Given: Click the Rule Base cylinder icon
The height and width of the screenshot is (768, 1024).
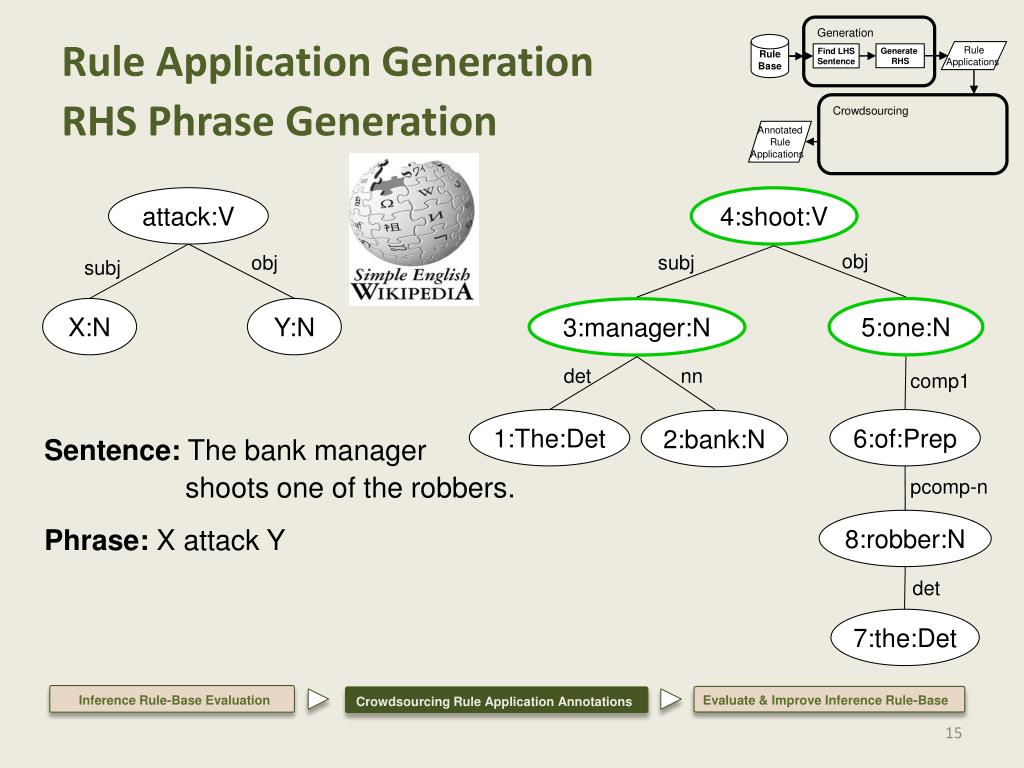Looking at the screenshot, I should (770, 57).
